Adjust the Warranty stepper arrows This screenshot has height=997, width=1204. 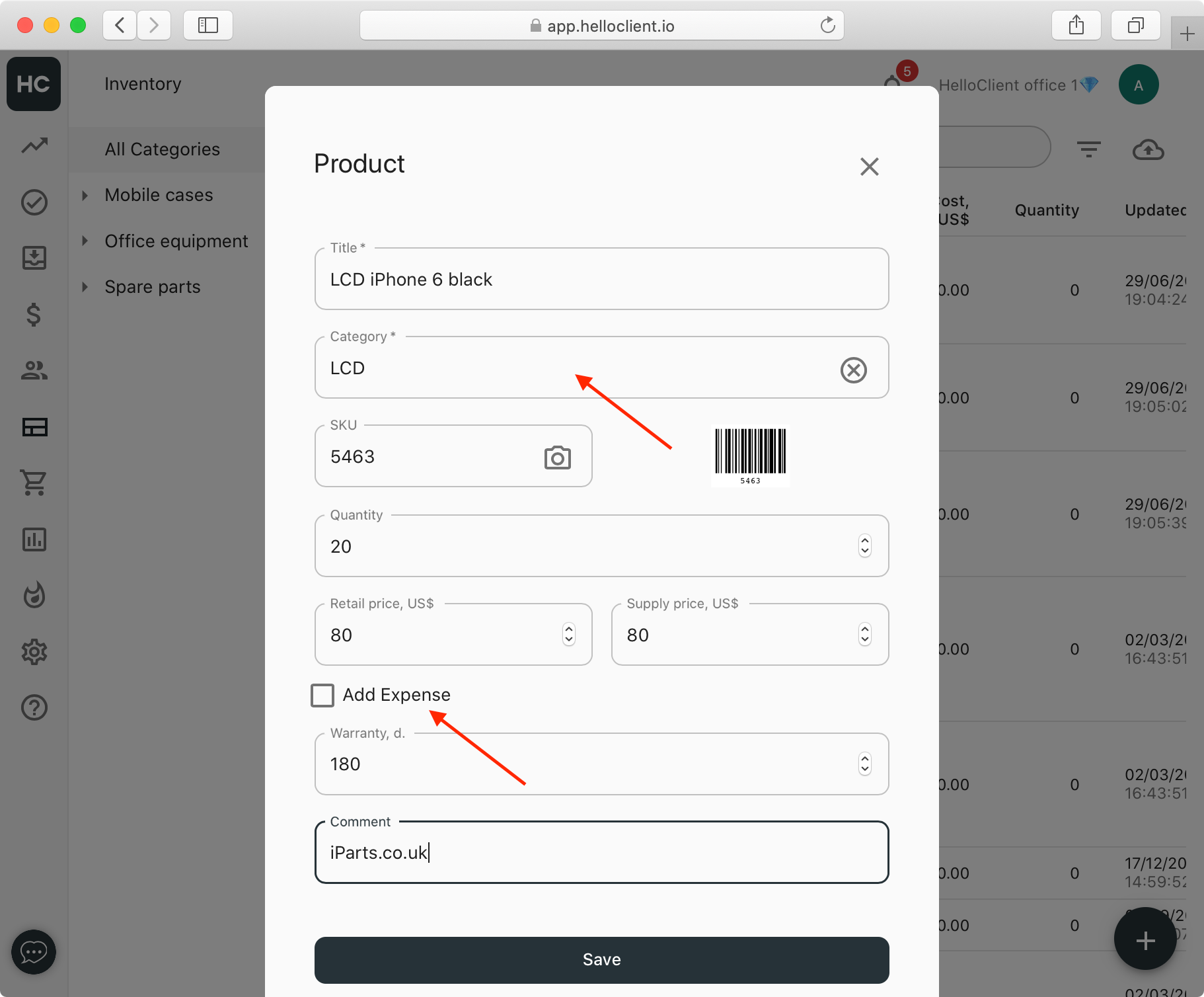click(865, 764)
